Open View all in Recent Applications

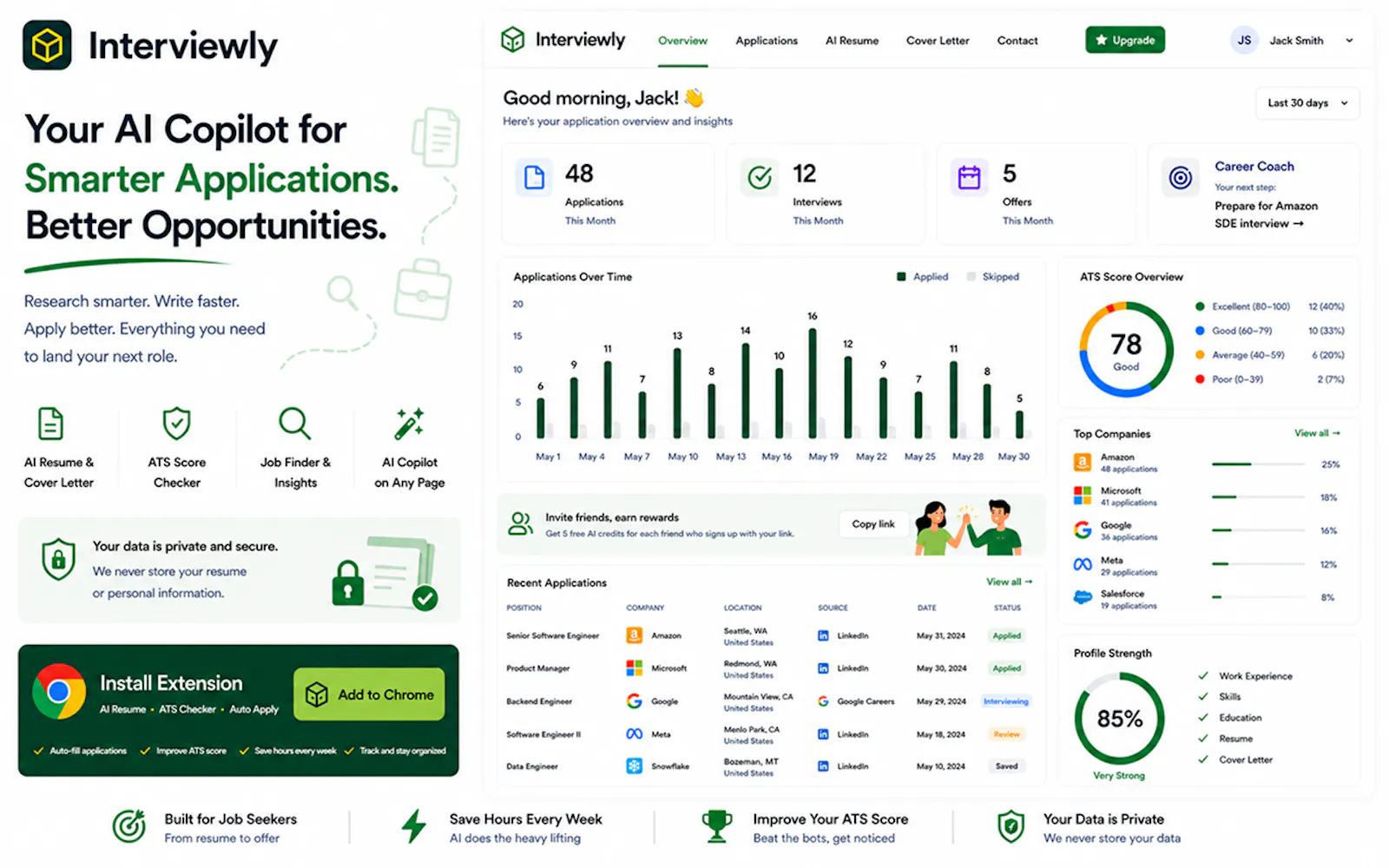(1009, 582)
